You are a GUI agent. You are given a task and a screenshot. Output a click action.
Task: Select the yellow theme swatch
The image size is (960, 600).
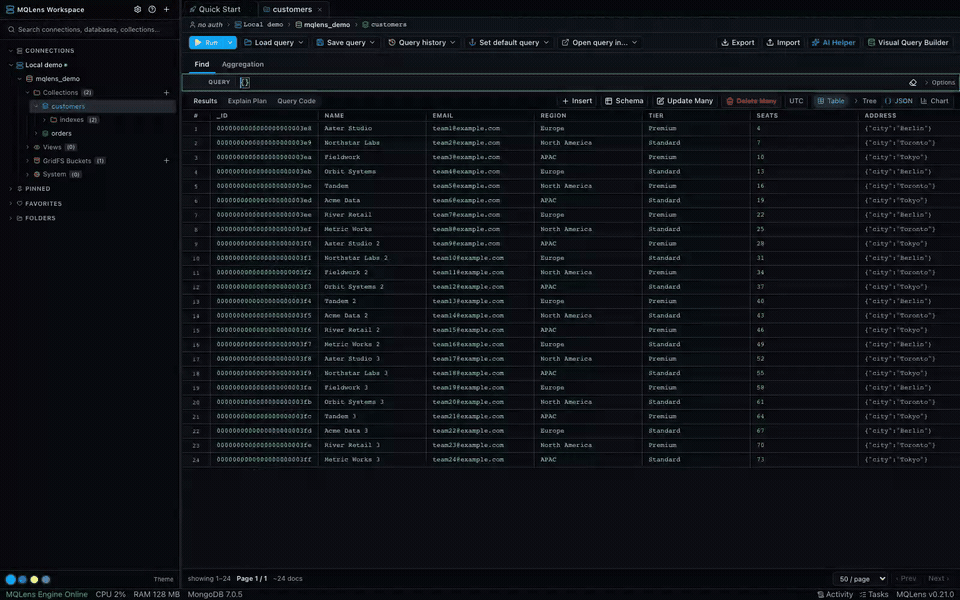point(34,579)
